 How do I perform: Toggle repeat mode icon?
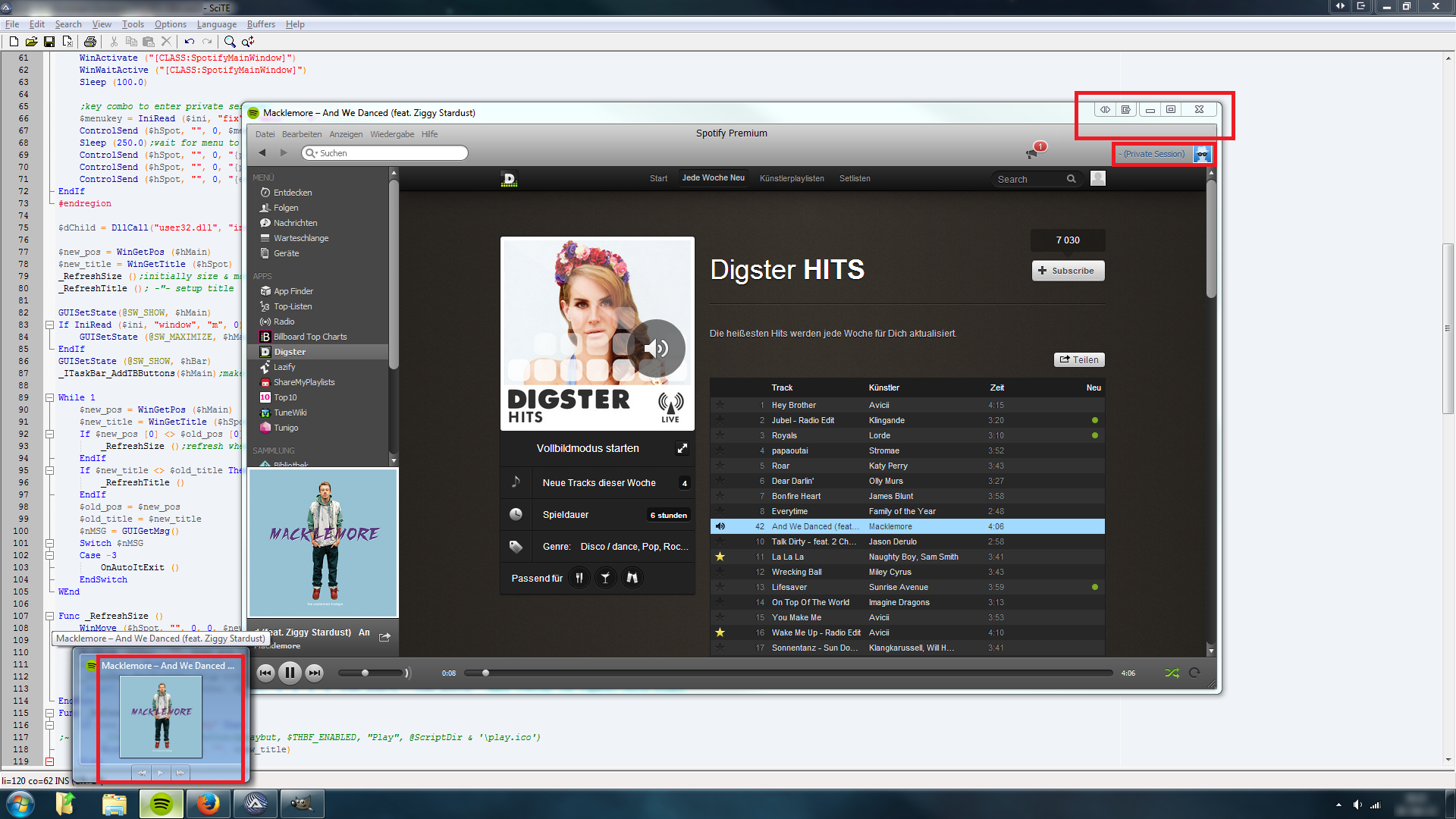tap(1194, 673)
